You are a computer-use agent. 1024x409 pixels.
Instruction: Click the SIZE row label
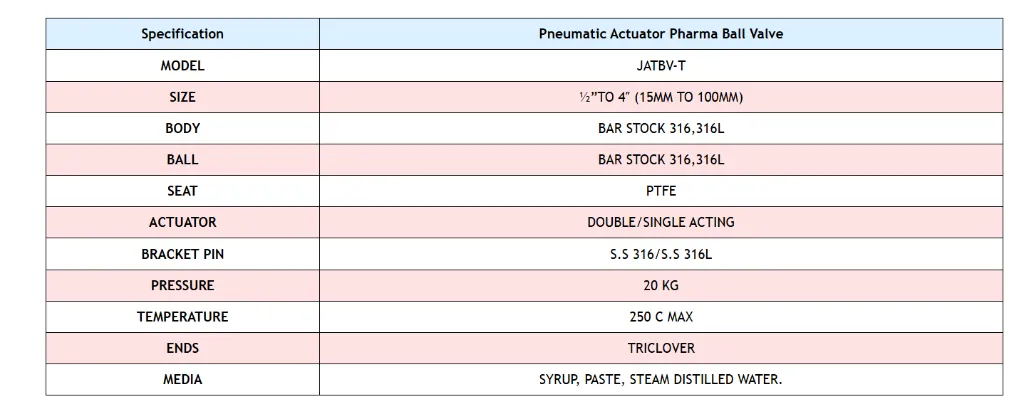click(x=182, y=97)
